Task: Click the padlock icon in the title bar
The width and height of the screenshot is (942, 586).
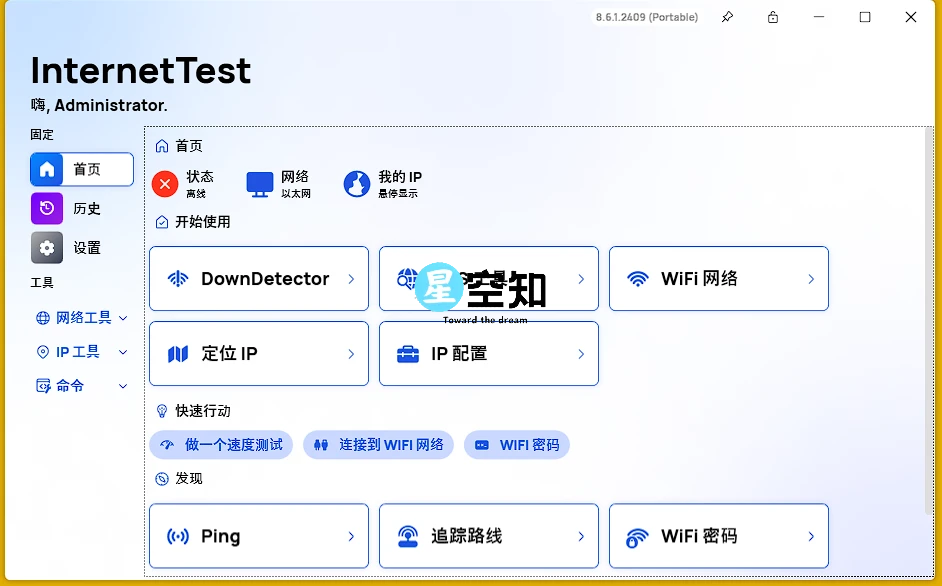Action: [772, 17]
